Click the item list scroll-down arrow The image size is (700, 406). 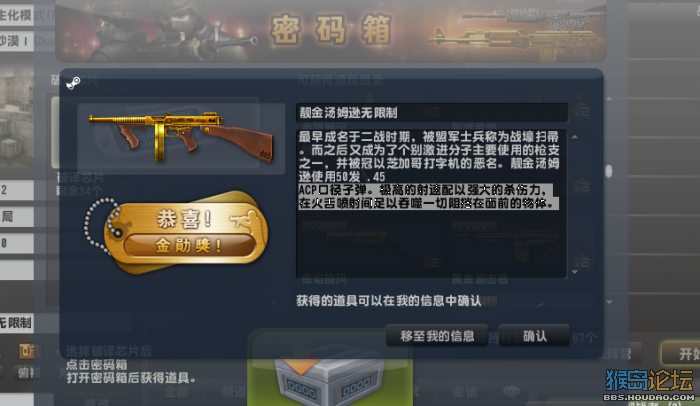[609, 302]
